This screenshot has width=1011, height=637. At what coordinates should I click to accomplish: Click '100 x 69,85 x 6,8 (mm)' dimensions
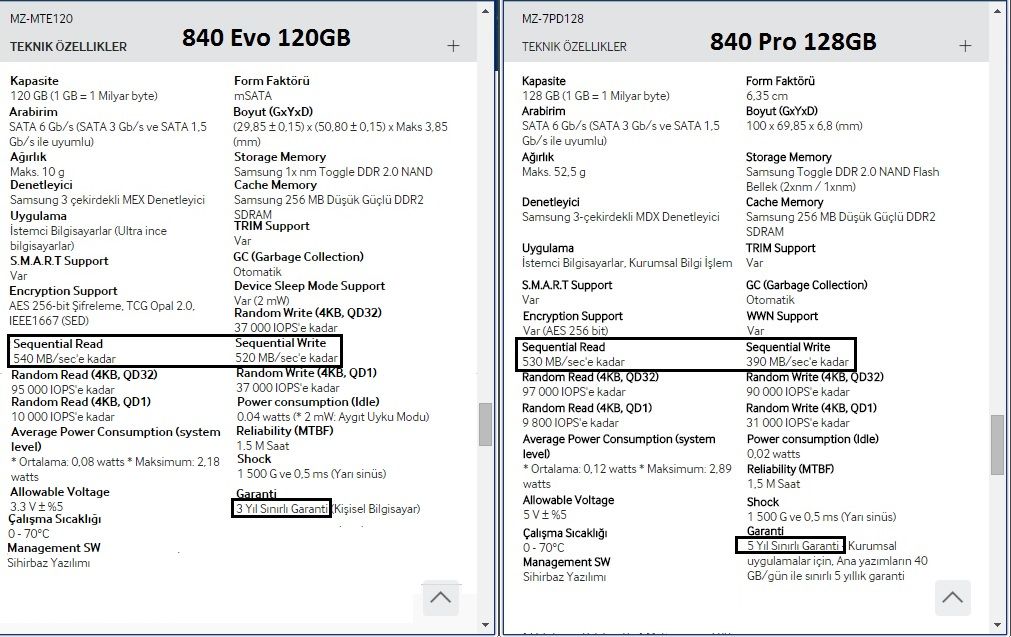pos(804,126)
